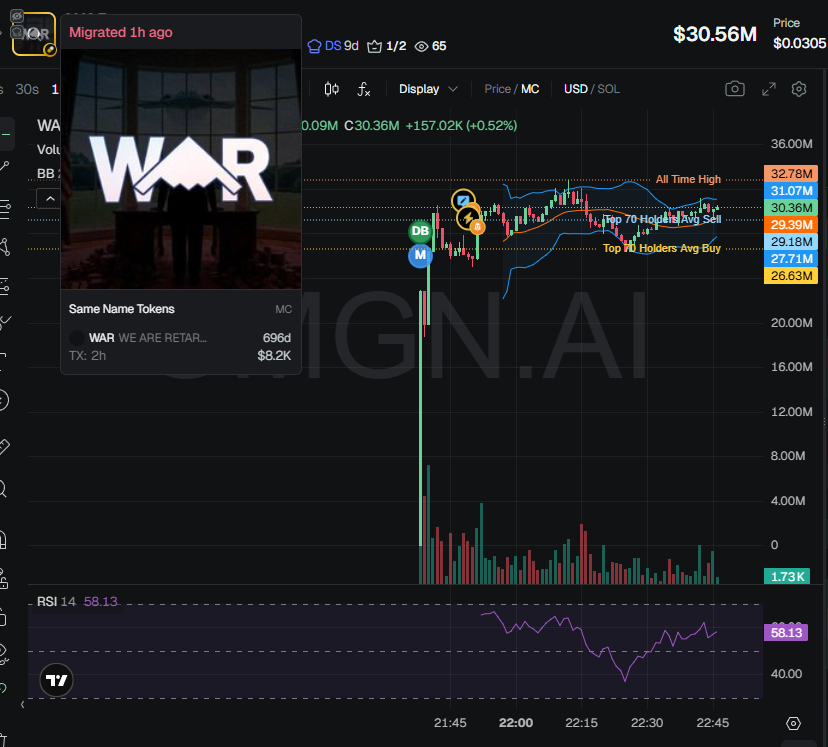Click the Top 70 Holders Avg Buy label
This screenshot has width=828, height=747.
tap(662, 248)
